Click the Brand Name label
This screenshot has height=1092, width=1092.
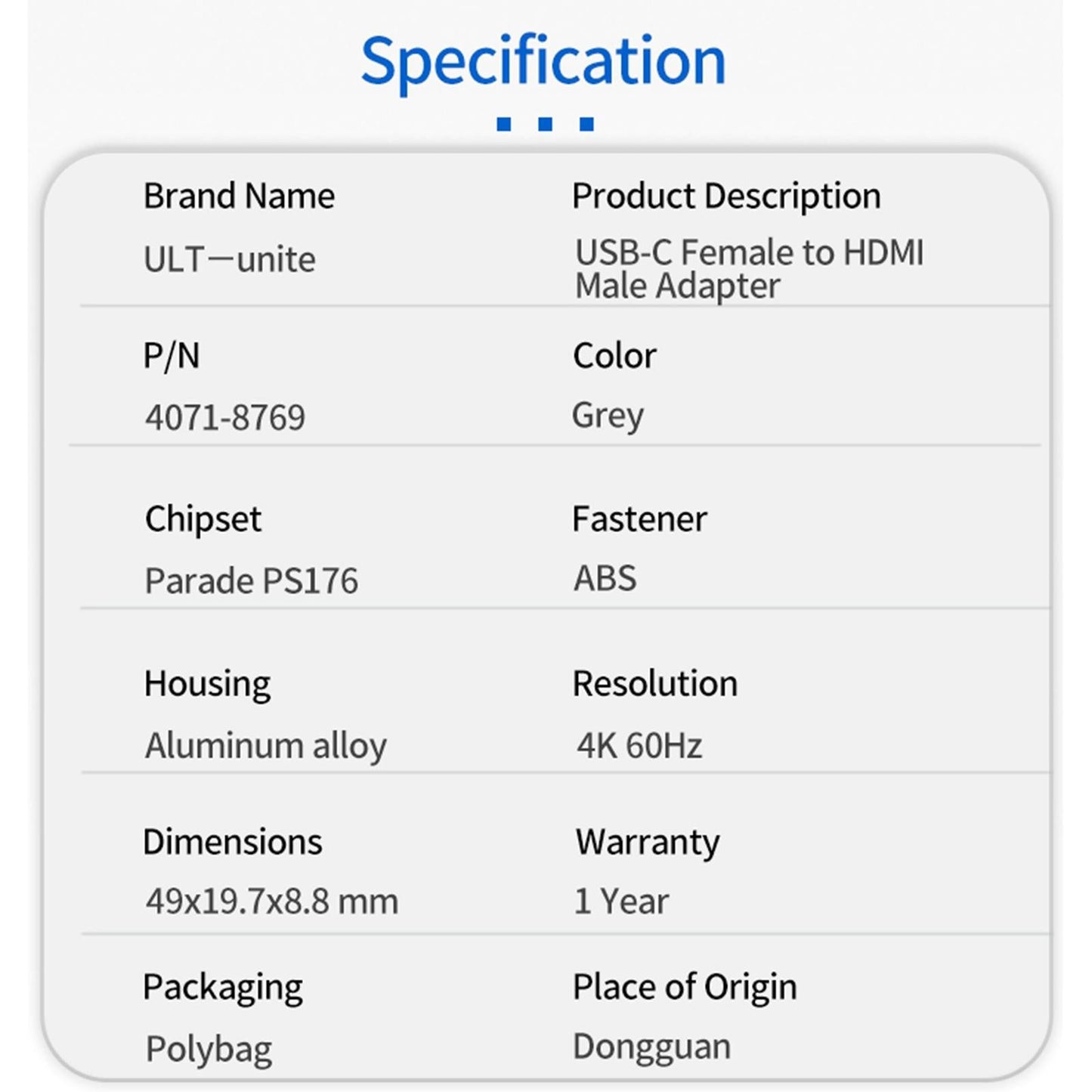click(x=239, y=196)
